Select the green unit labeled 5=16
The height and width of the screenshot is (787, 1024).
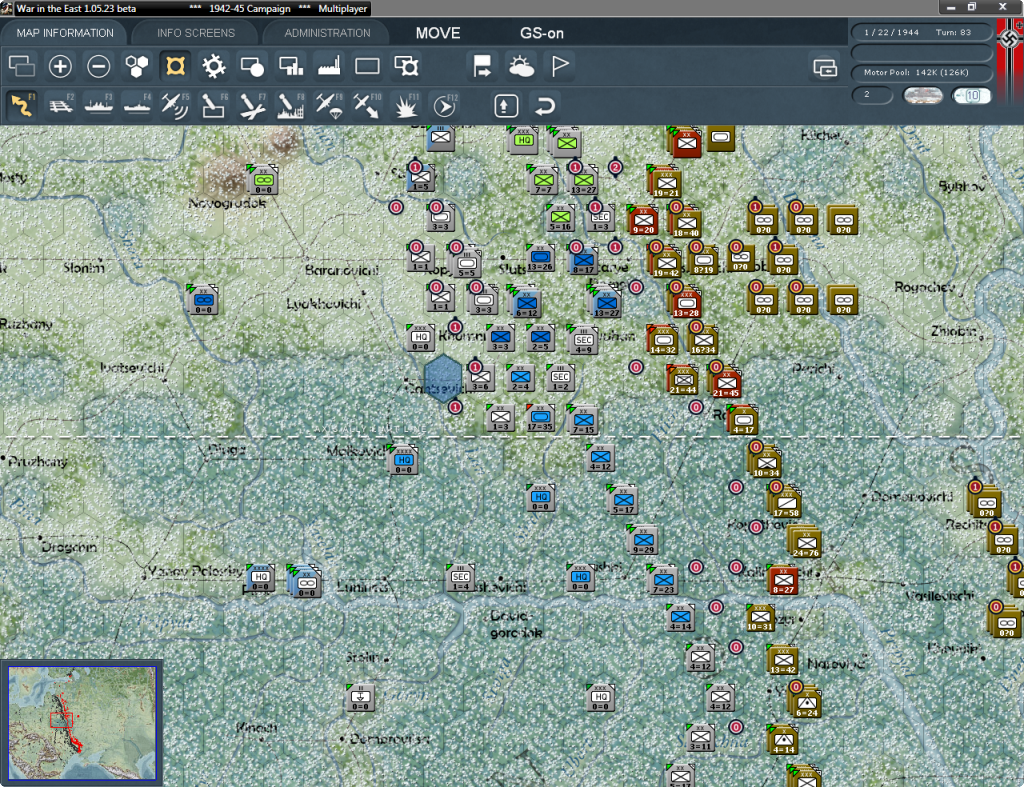click(x=560, y=217)
